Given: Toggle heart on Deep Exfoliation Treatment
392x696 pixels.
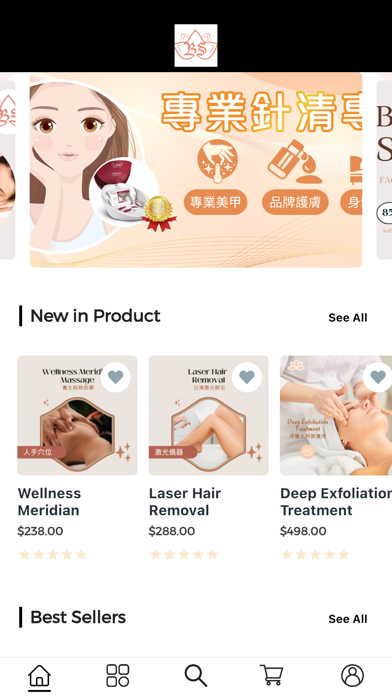Looking at the screenshot, I should pos(378,377).
